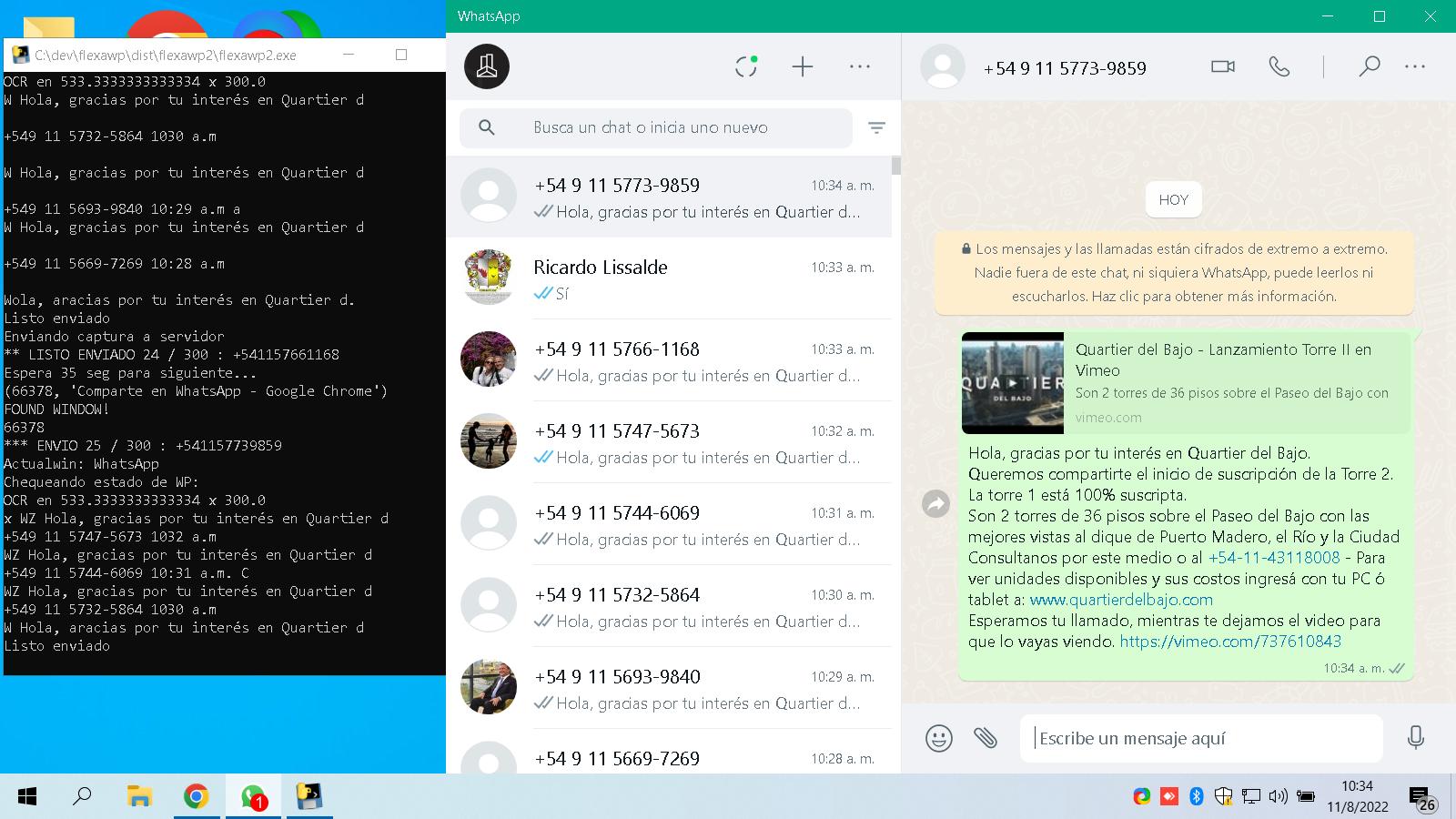Open the WhatsApp status updates icon
This screenshot has width=1456, height=819.
tap(746, 66)
